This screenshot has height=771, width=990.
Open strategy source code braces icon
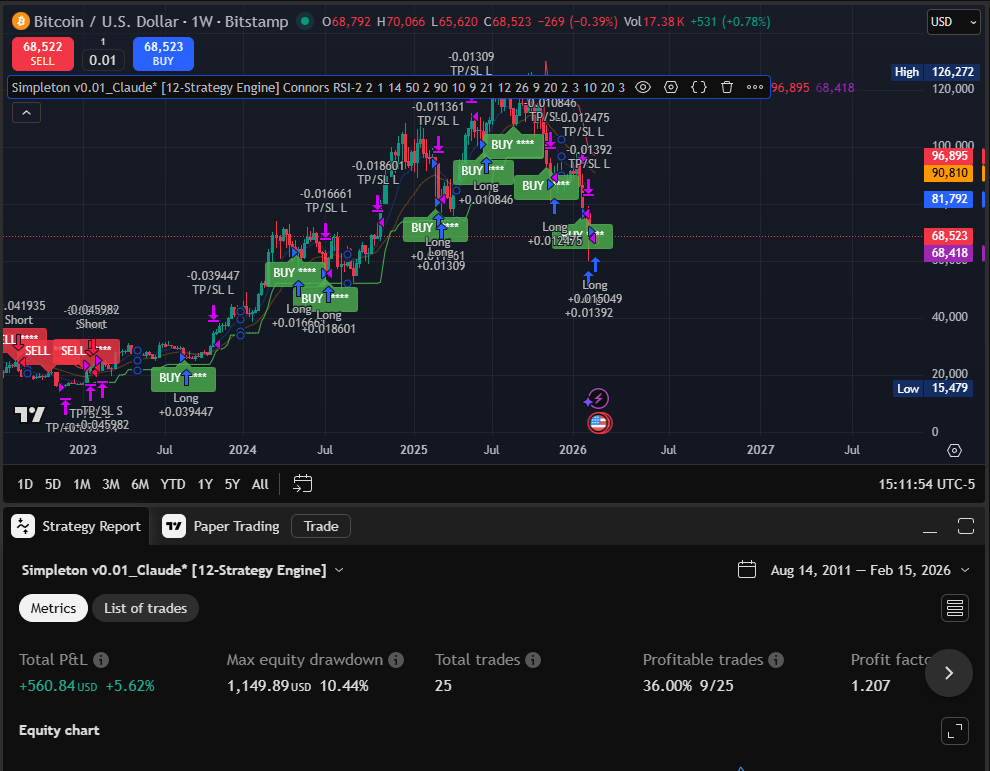click(699, 87)
